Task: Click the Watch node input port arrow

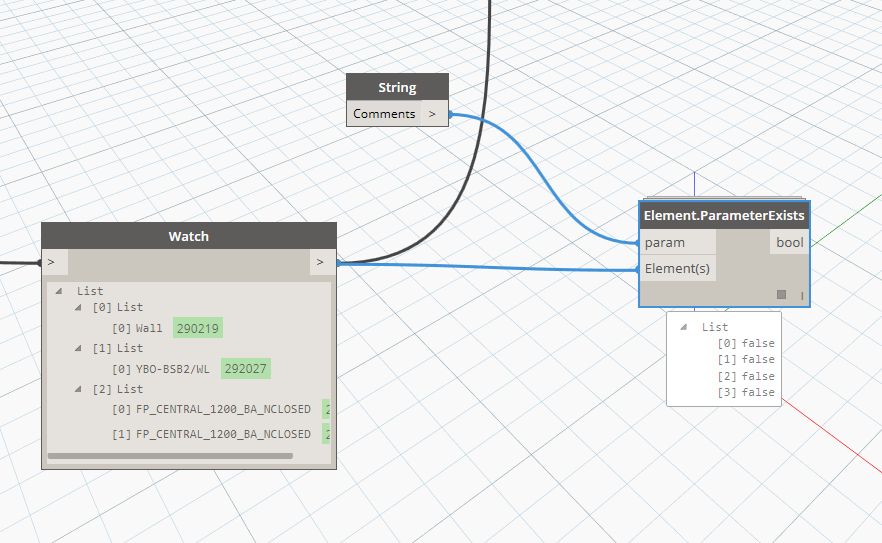Action: (52, 262)
